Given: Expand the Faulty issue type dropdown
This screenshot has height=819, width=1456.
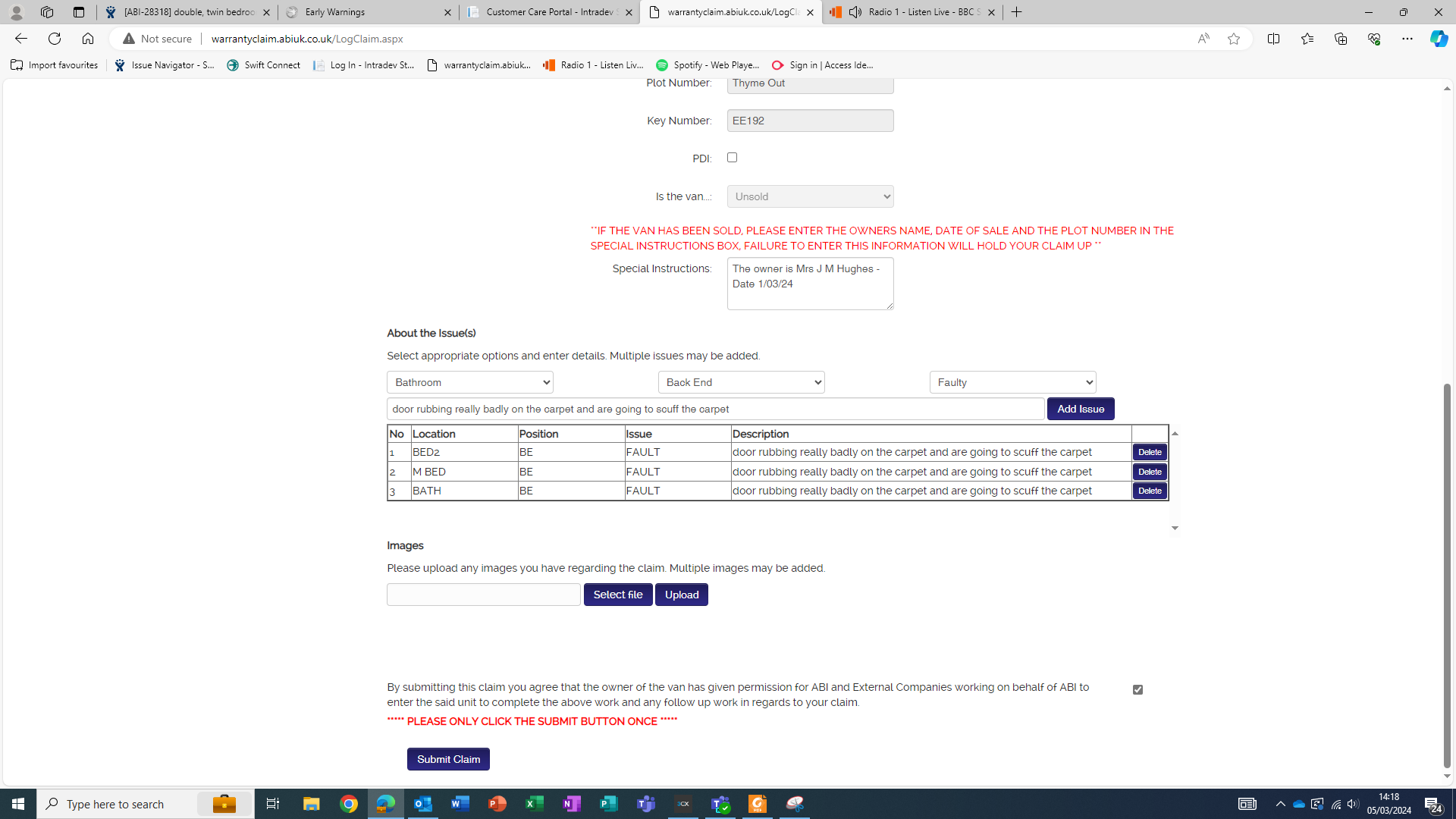Looking at the screenshot, I should pos(1012,382).
